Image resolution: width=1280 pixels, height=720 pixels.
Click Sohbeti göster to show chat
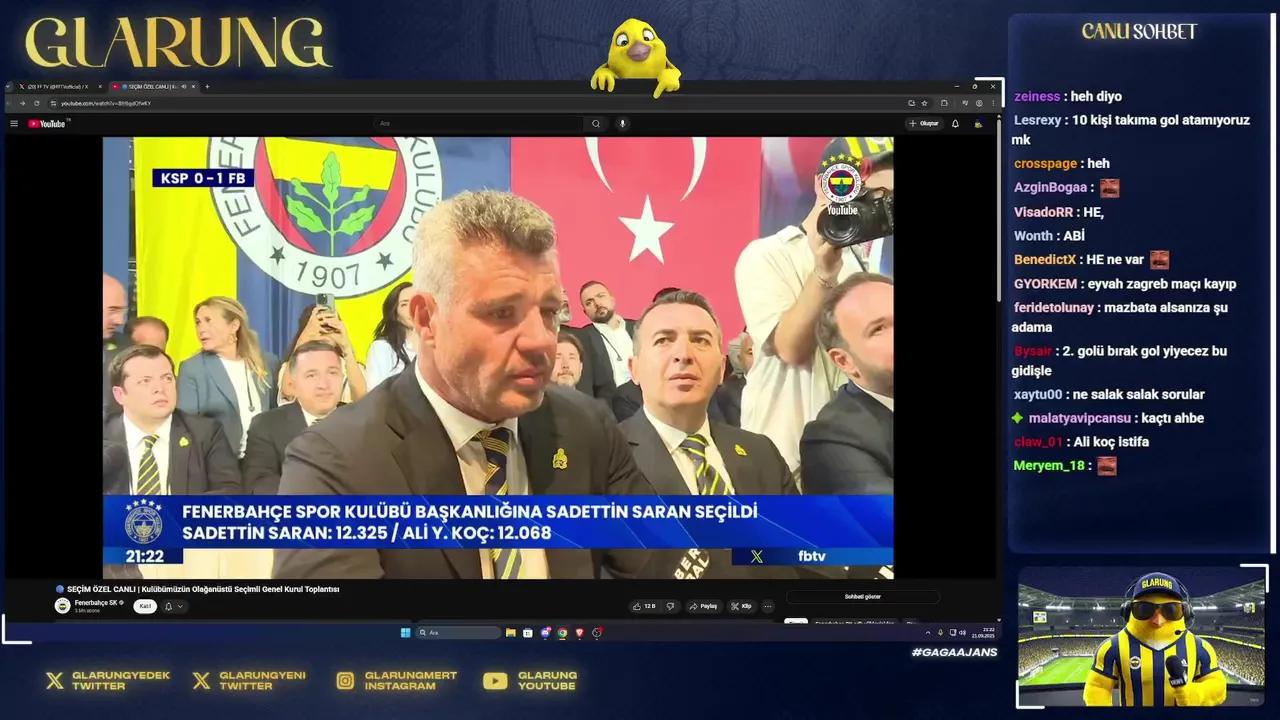click(862, 597)
